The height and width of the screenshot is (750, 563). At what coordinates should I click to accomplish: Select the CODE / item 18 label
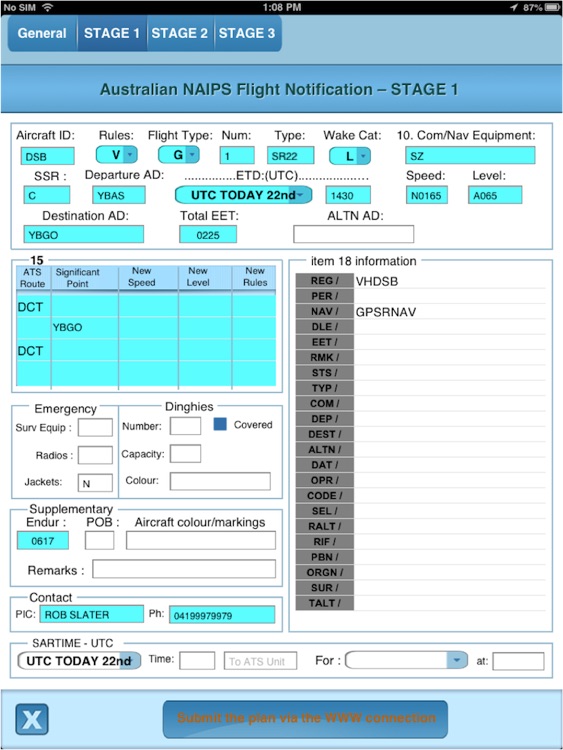325,496
